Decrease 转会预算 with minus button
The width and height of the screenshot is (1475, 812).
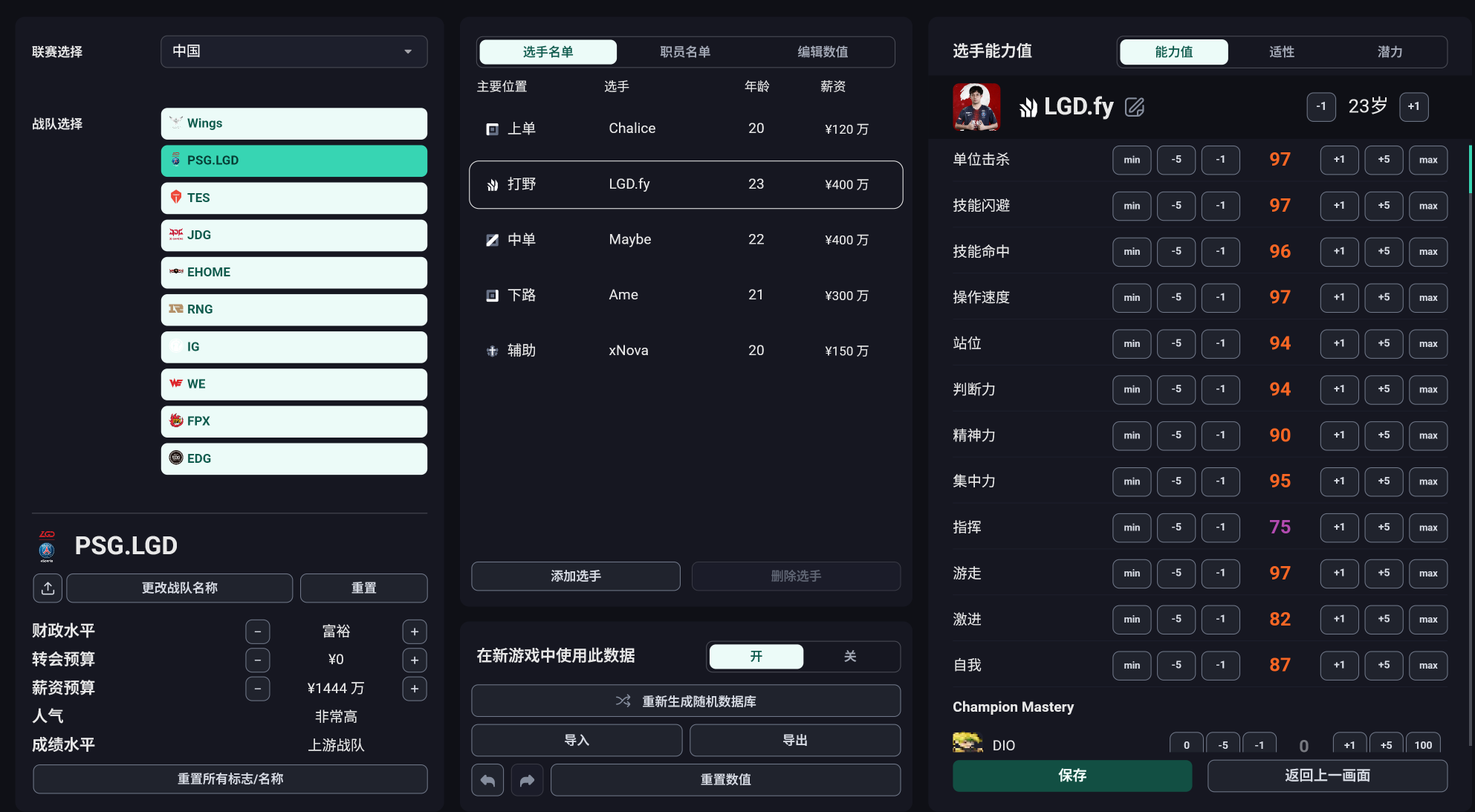(258, 660)
